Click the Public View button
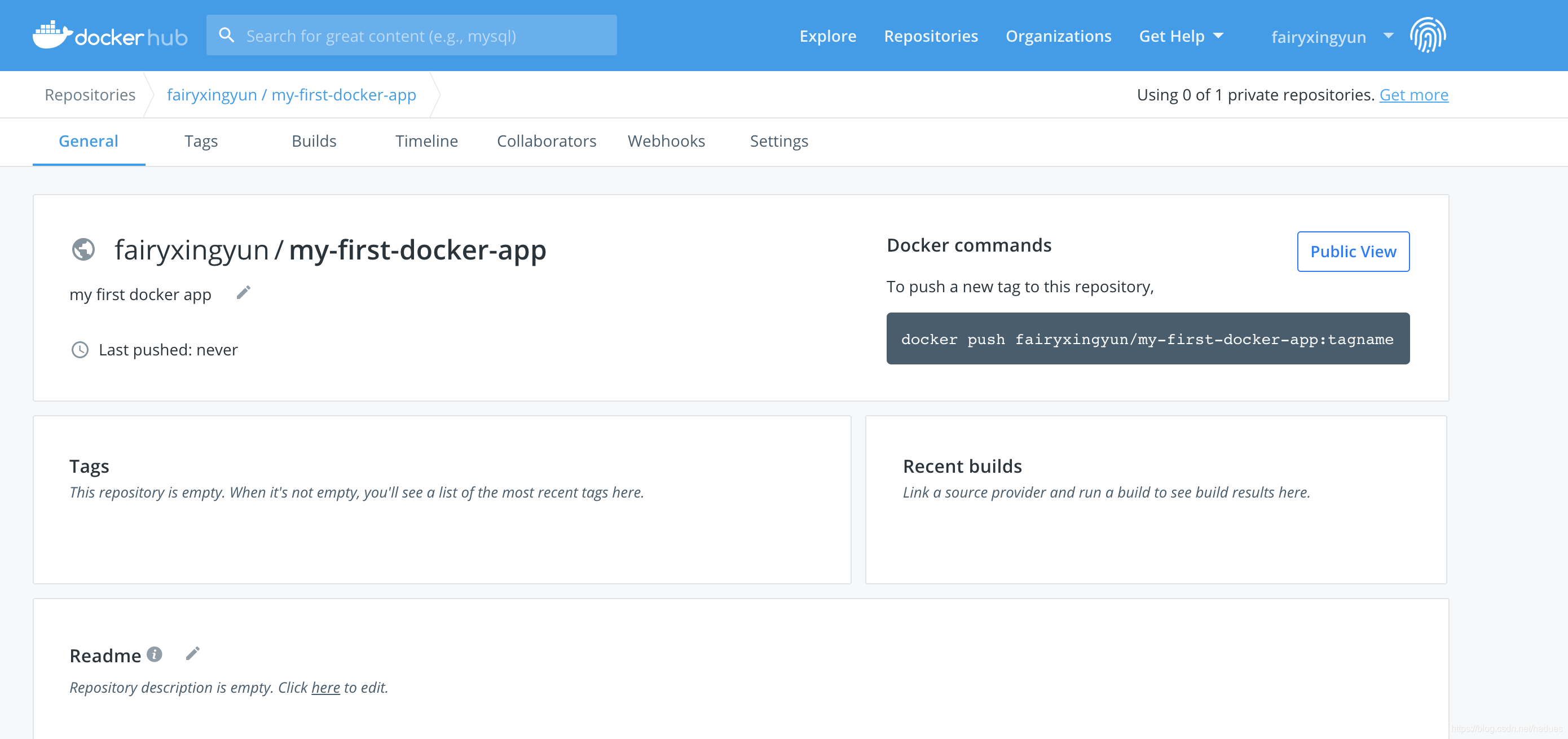 1353,252
